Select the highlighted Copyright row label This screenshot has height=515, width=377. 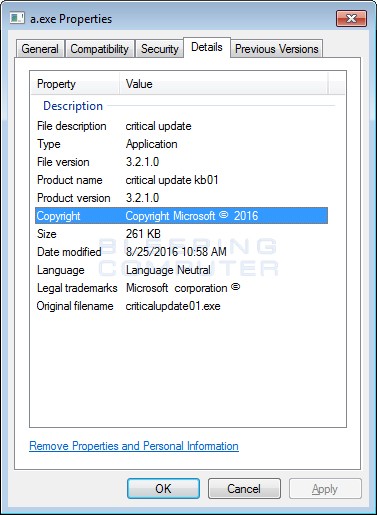pyautogui.click(x=58, y=216)
